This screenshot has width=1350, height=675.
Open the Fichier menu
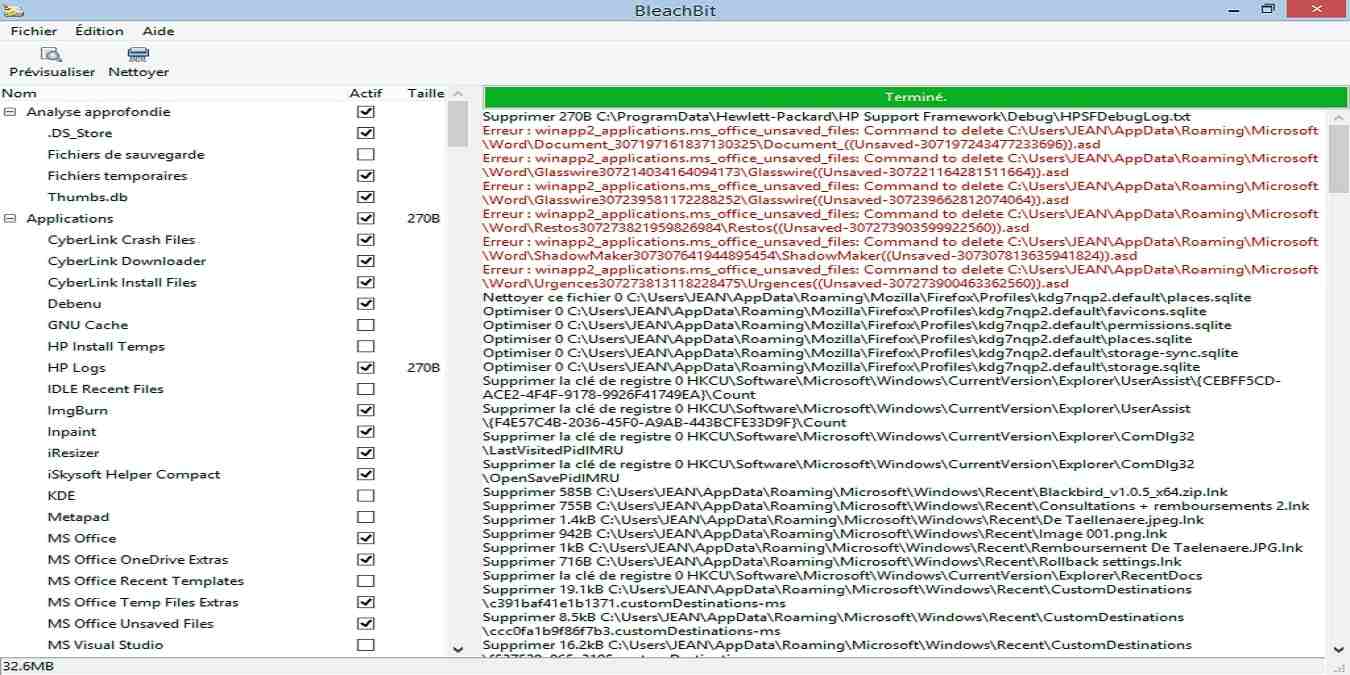(x=33, y=31)
